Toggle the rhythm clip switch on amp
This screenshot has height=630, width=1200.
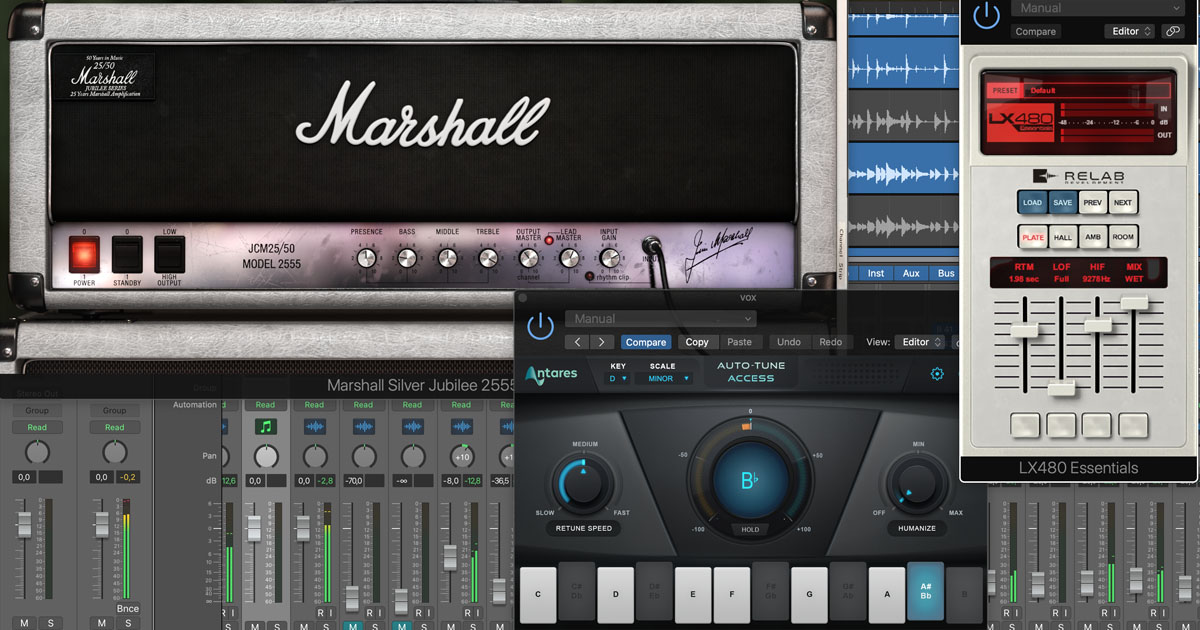[x=589, y=277]
